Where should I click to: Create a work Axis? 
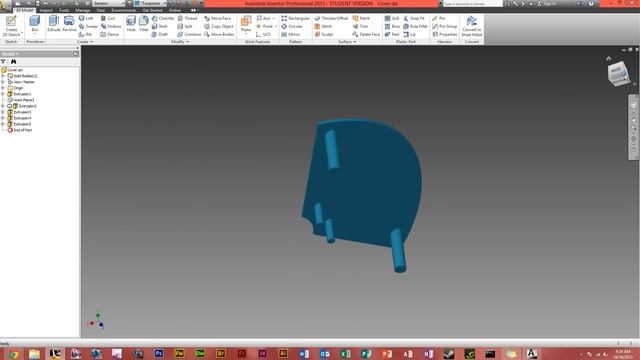tap(264, 18)
